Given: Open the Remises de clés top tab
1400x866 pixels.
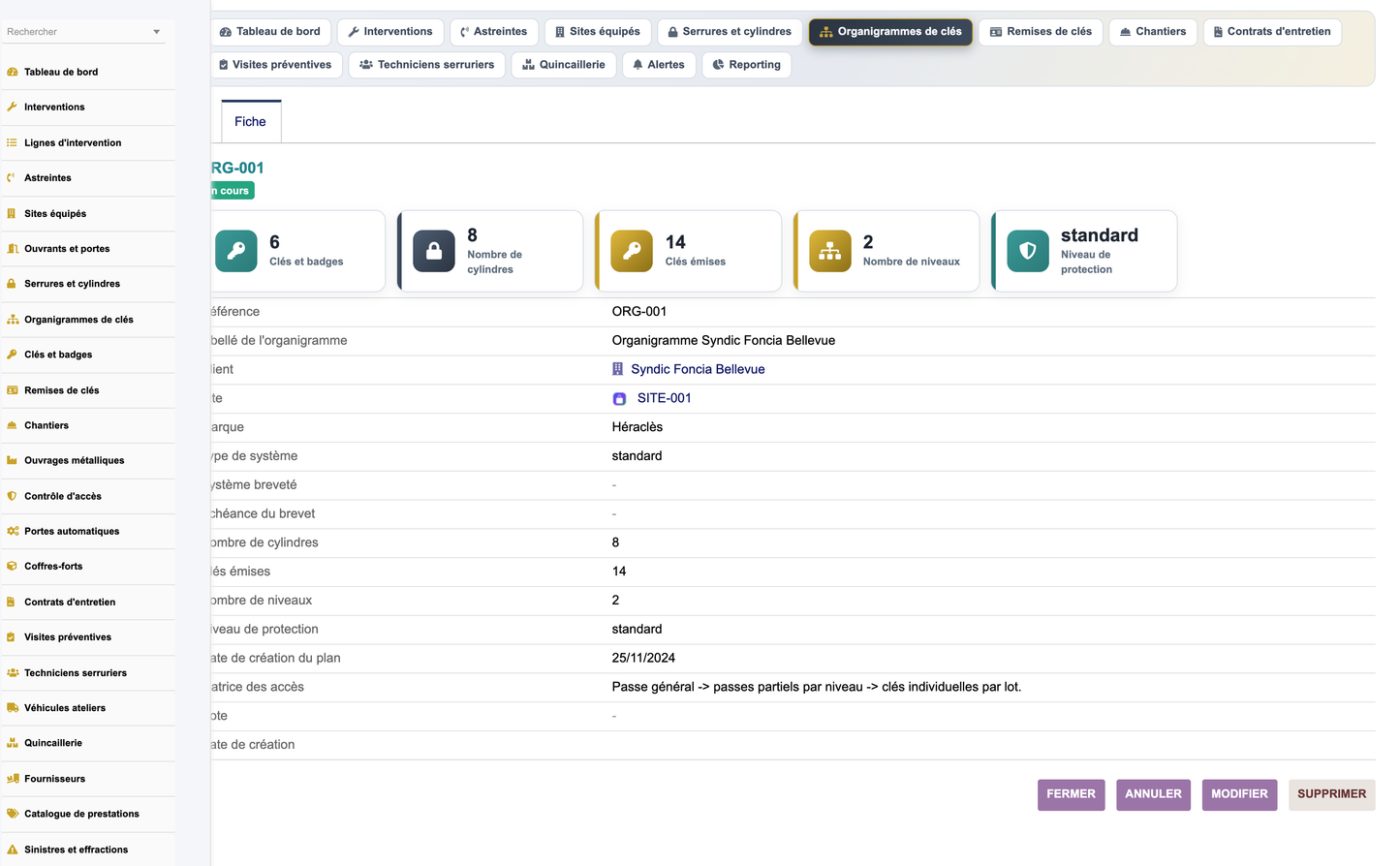Looking at the screenshot, I should 1041,32.
